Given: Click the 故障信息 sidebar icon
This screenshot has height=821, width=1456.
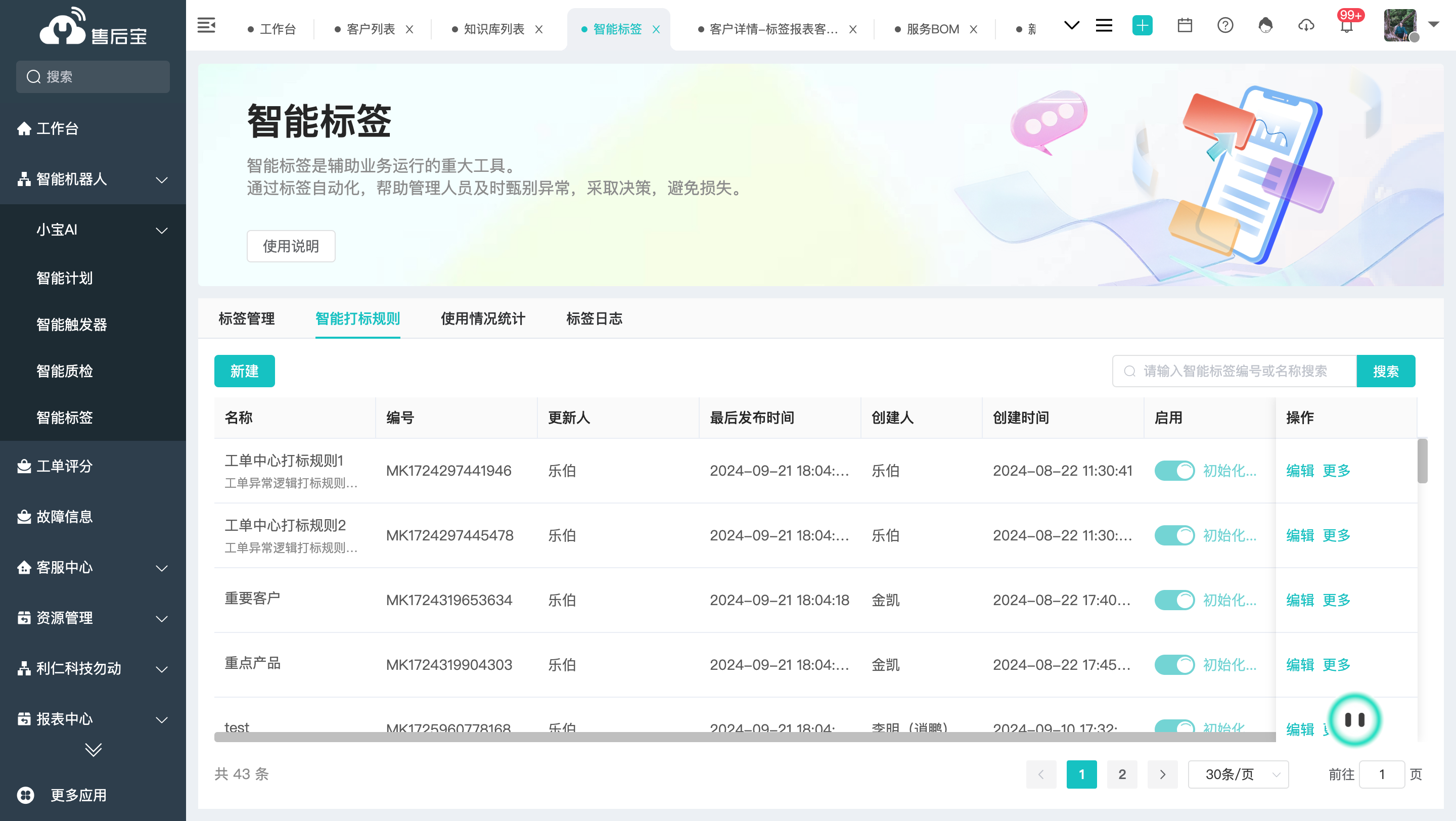Looking at the screenshot, I should 24,517.
